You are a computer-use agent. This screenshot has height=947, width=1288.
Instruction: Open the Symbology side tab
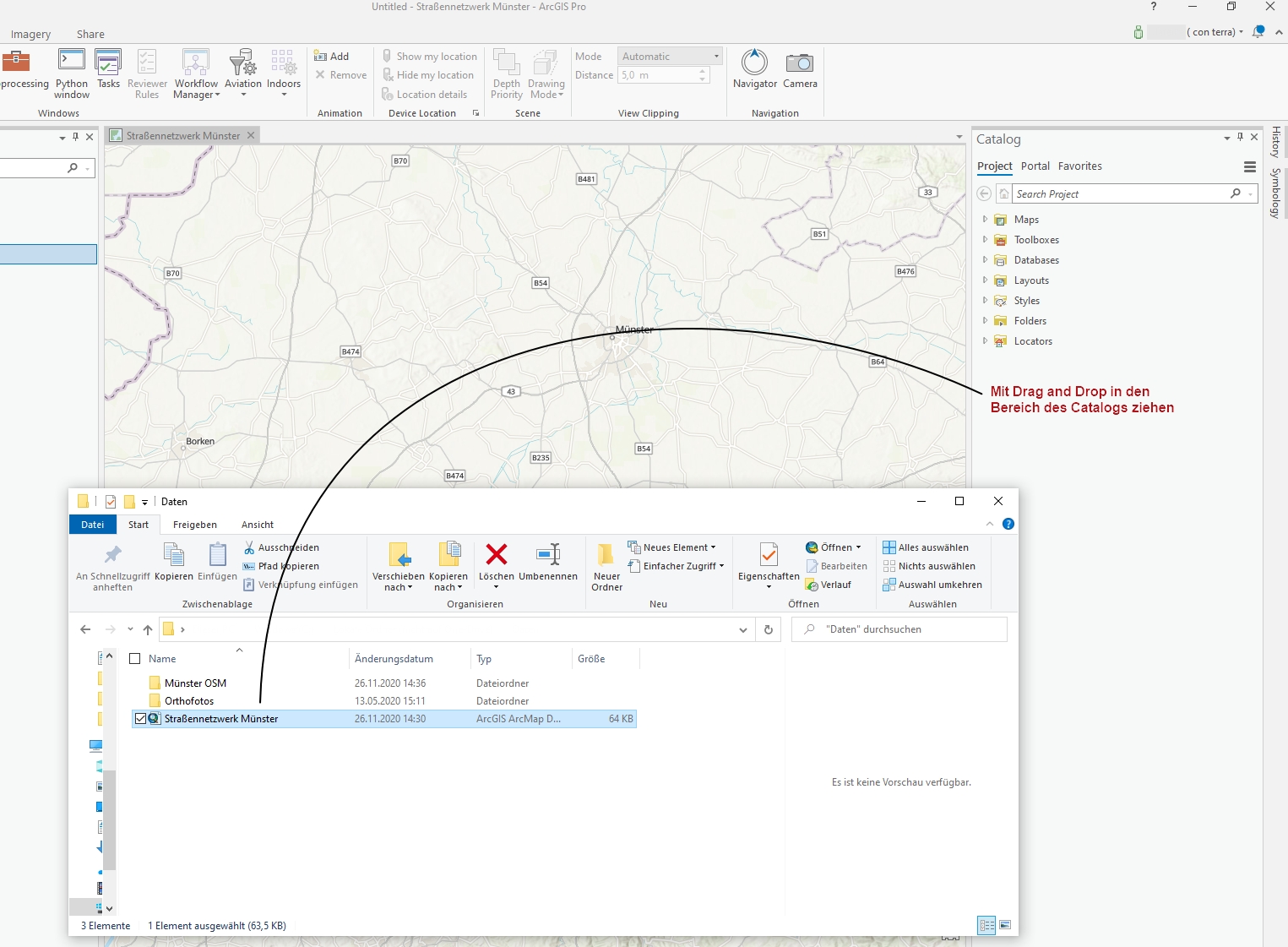pos(1275,193)
